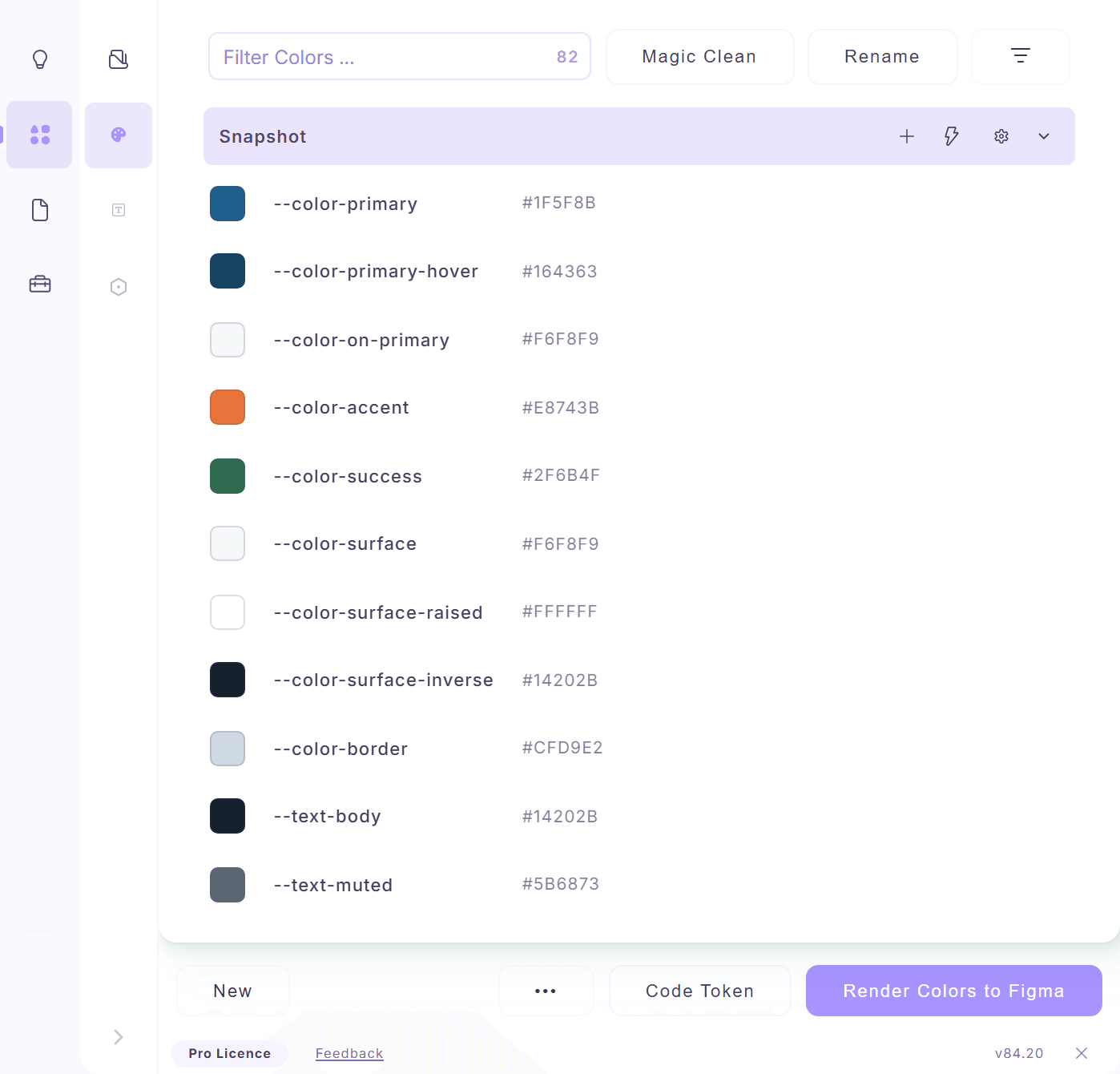Open the briefcase toolbox icon in sidebar
This screenshot has height=1074, width=1120.
40,284
